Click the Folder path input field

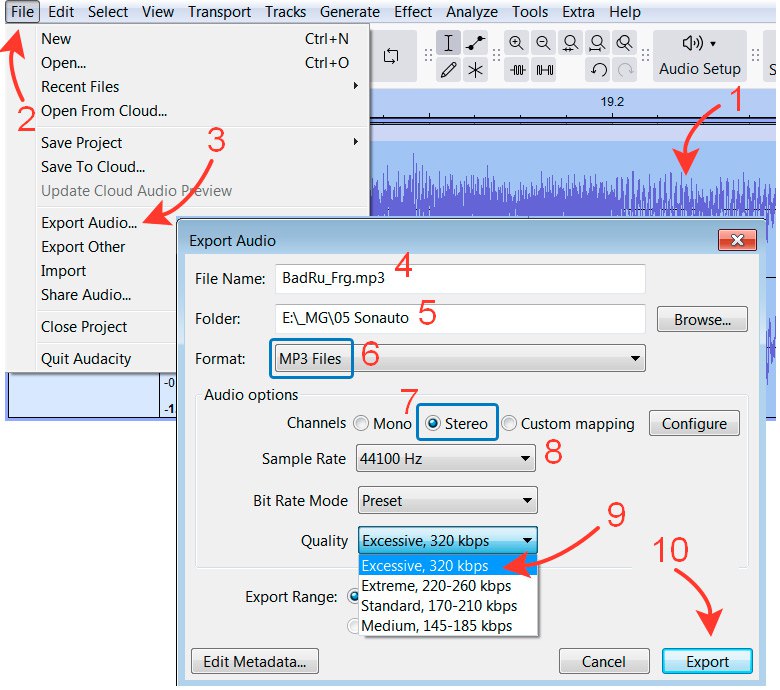pos(460,318)
